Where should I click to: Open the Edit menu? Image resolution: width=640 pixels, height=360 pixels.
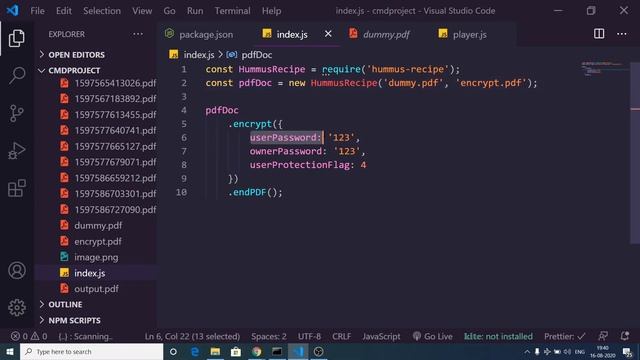tap(64, 11)
